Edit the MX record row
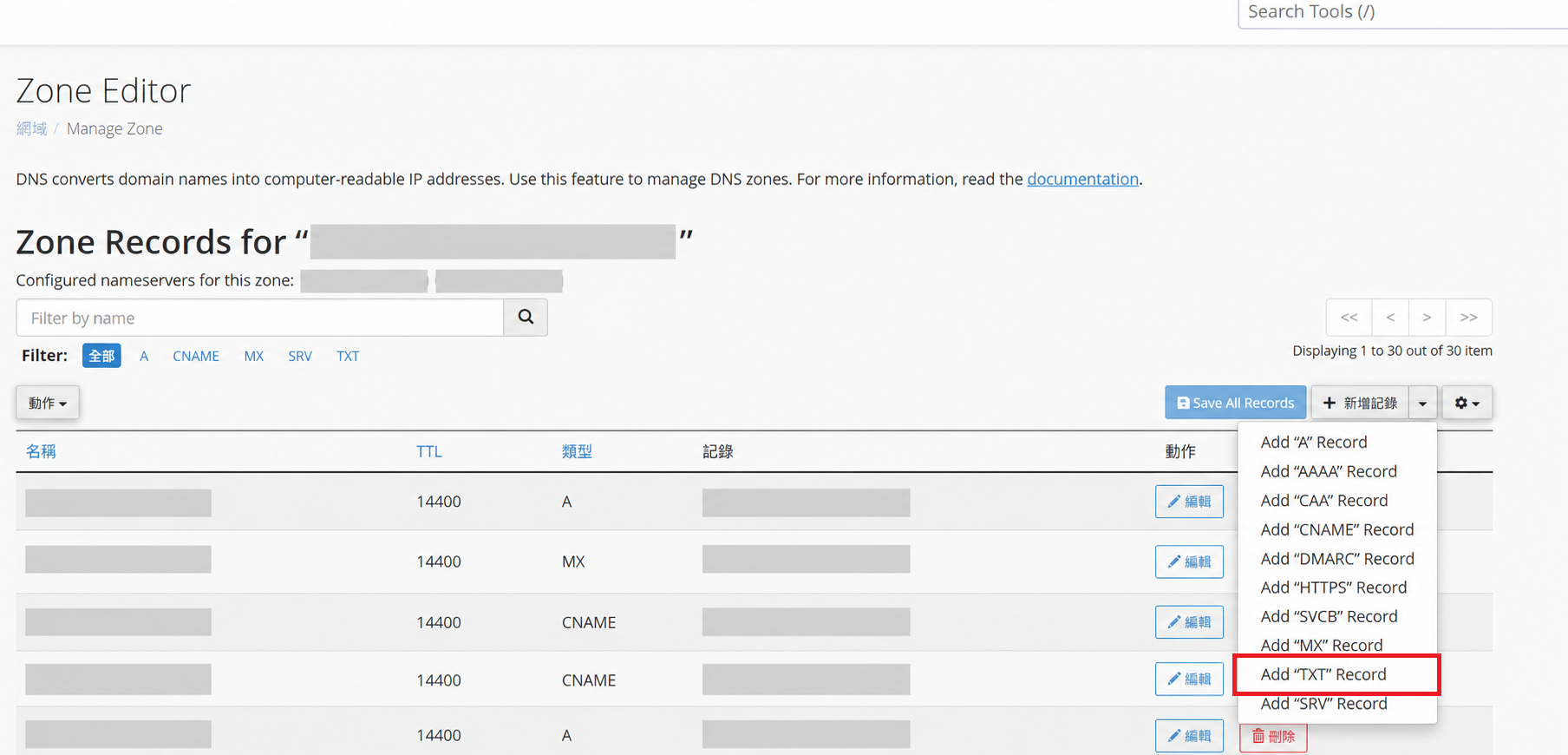The width and height of the screenshot is (1568, 755). click(1189, 561)
